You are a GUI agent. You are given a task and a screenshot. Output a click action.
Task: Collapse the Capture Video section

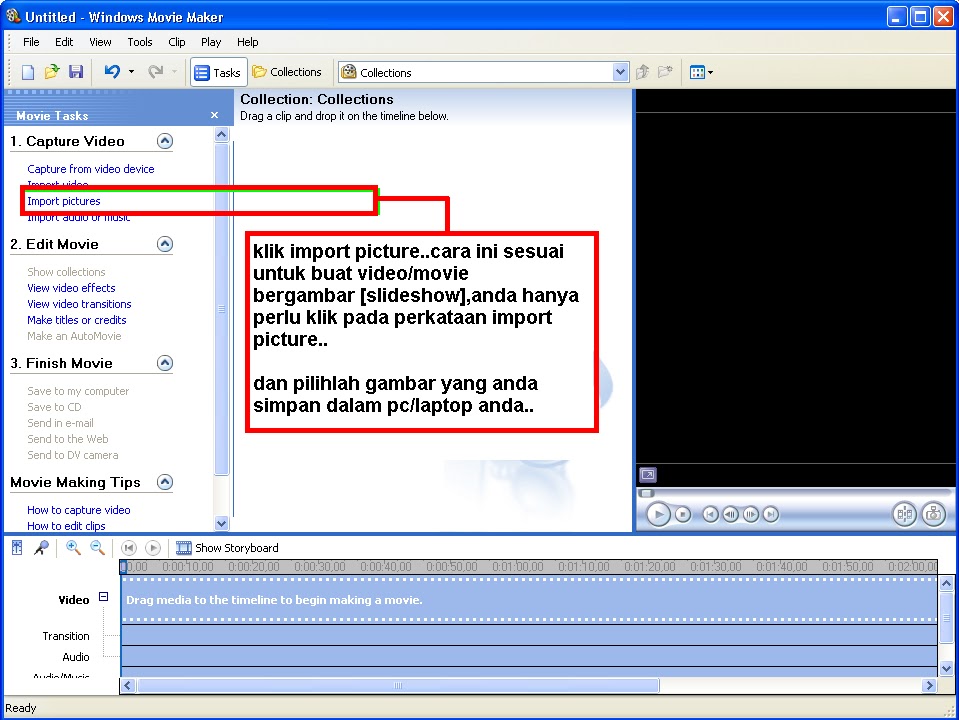[x=165, y=141]
